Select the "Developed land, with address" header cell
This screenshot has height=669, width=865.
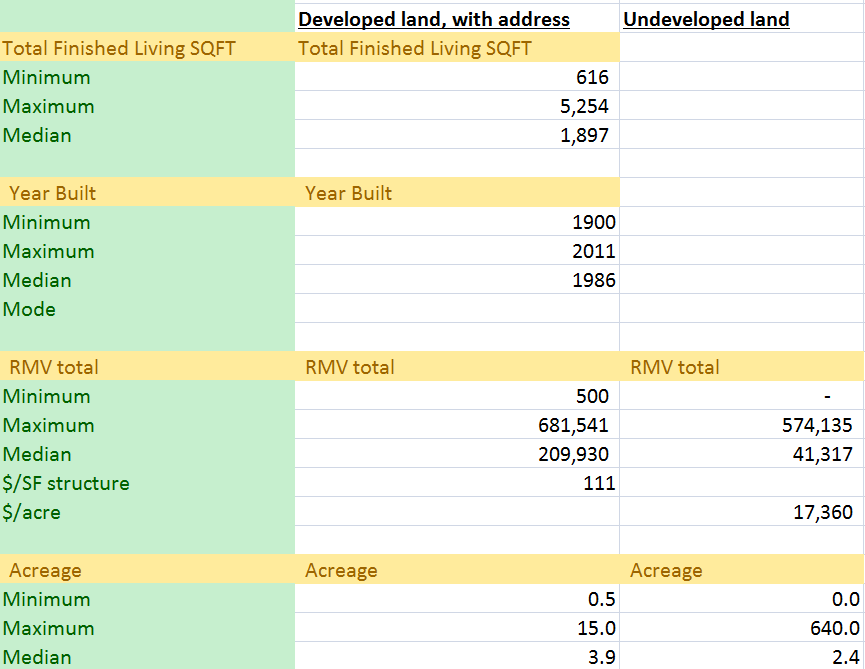[x=434, y=19]
